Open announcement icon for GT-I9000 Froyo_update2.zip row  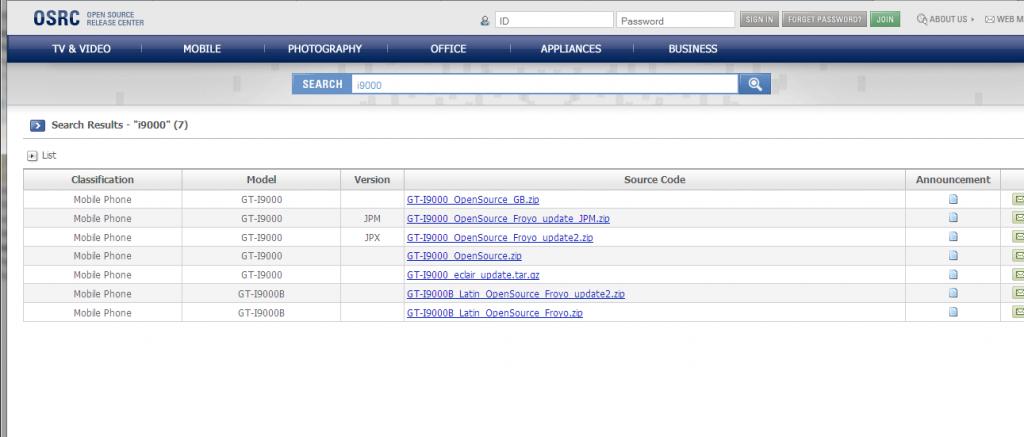(x=953, y=237)
